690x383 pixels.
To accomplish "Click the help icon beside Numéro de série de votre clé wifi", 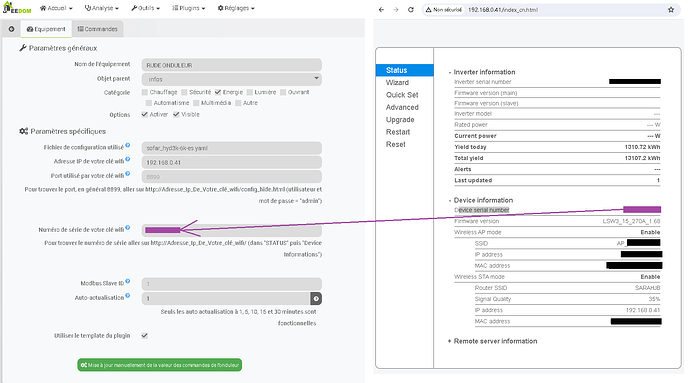I will click(128, 228).
